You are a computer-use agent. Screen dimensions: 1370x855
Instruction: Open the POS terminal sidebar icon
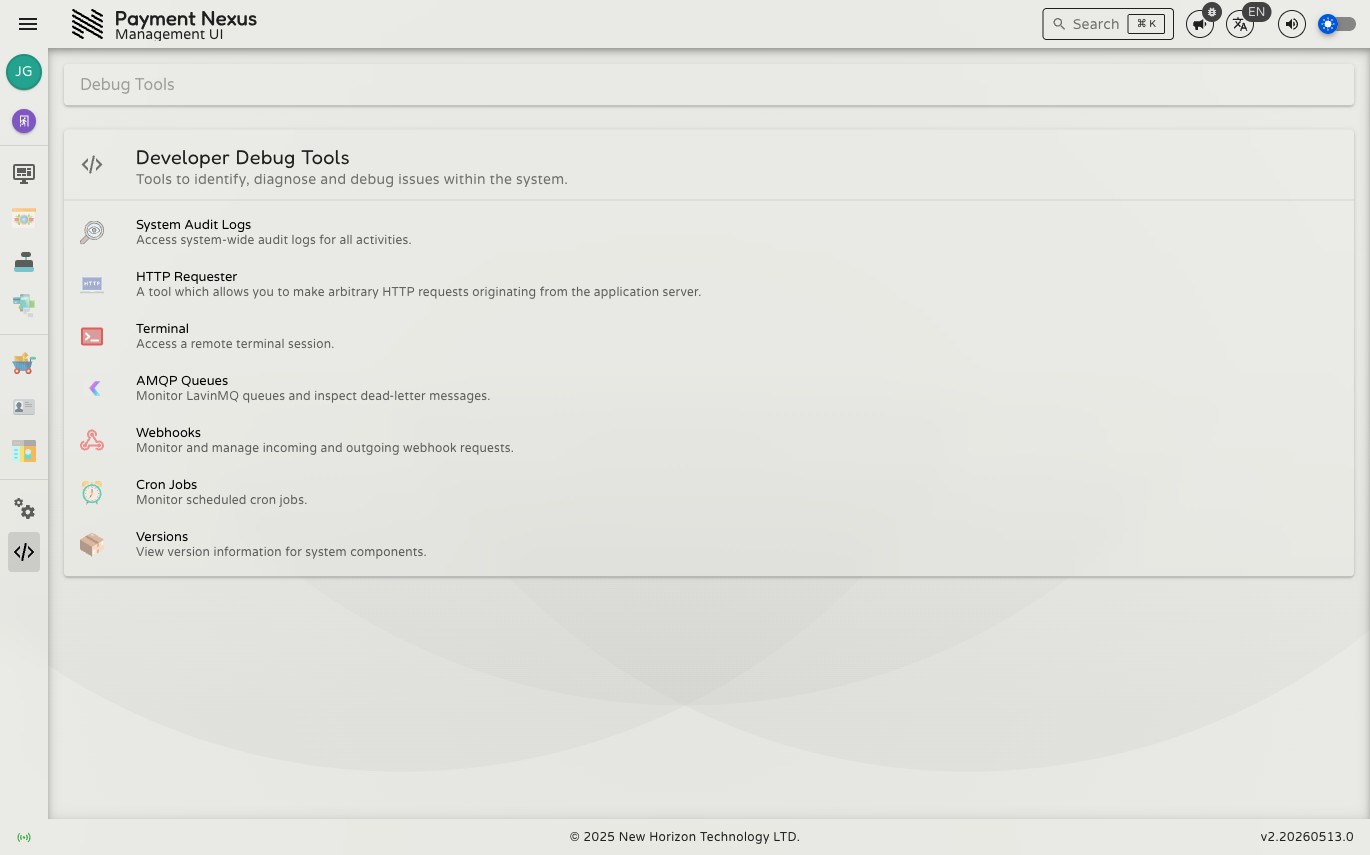24,262
